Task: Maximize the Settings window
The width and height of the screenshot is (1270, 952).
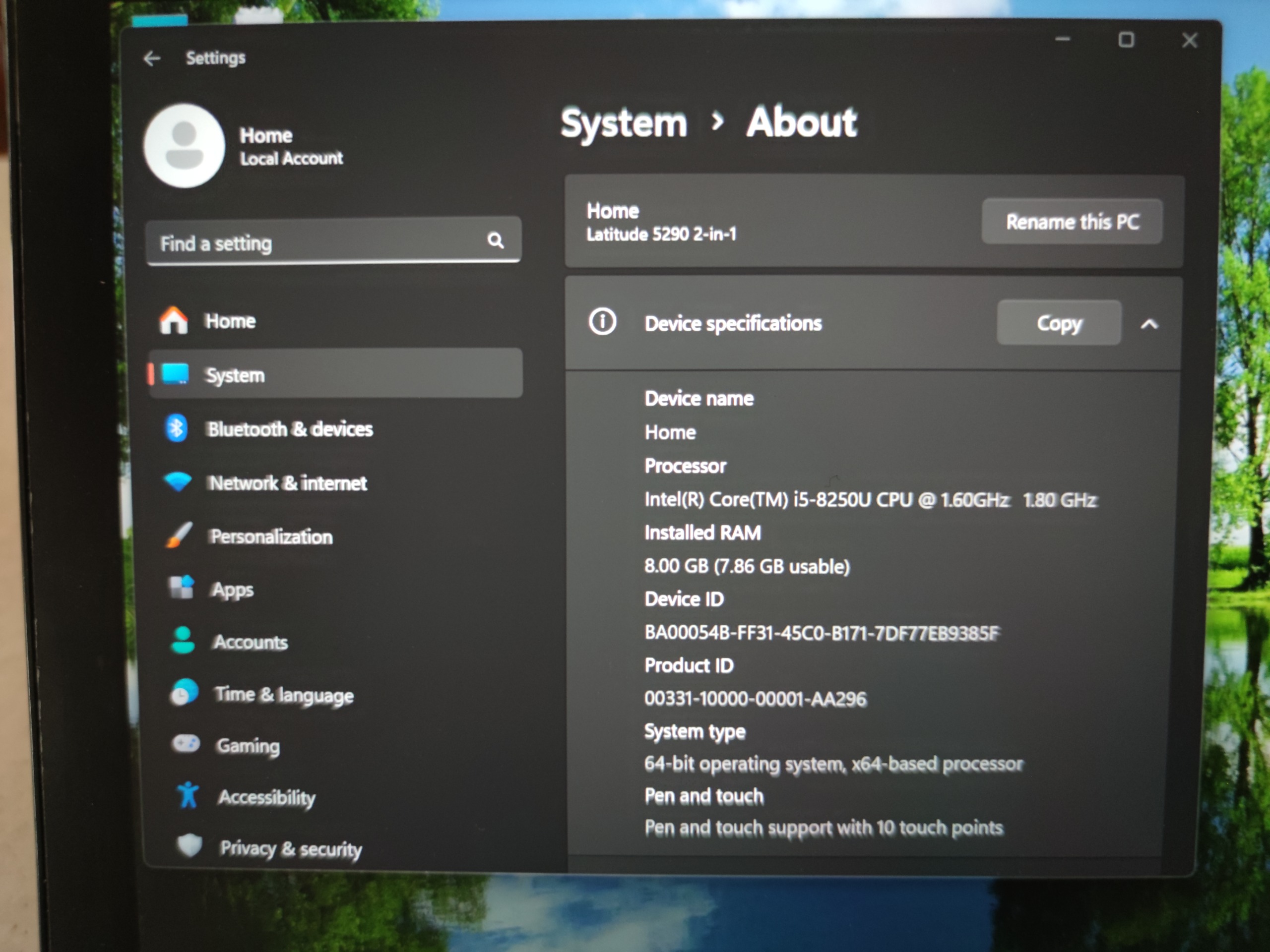Action: coord(1126,40)
